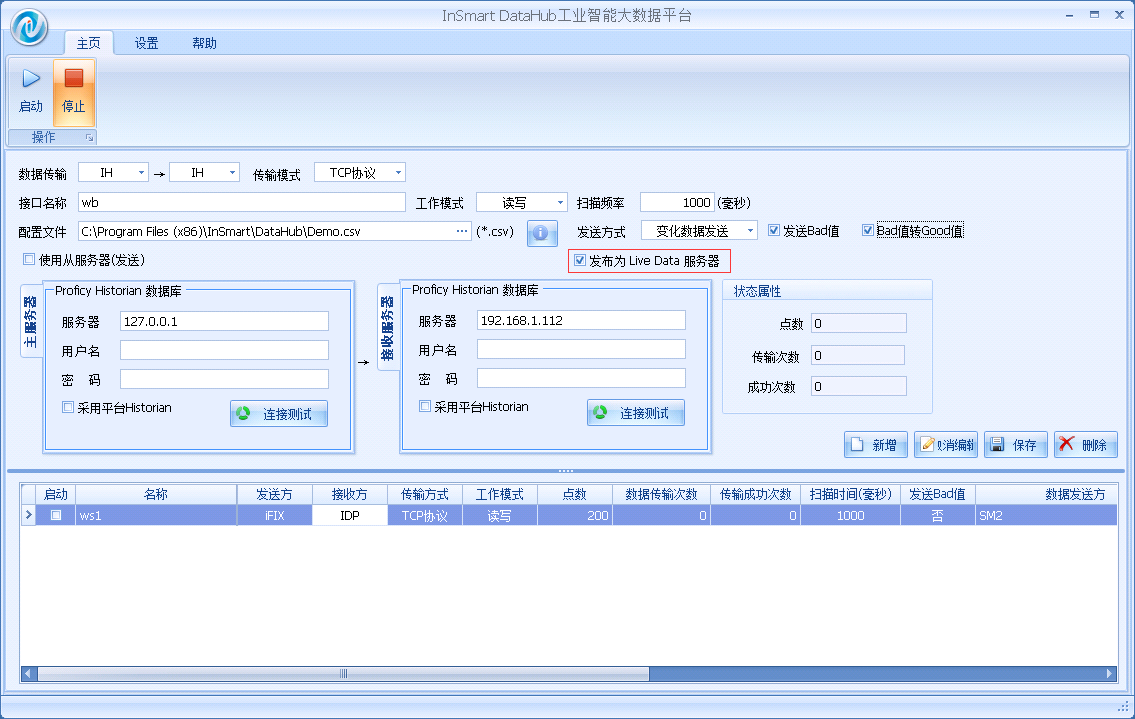
Task: Click receiving server 连接测试 button
Action: tap(636, 413)
